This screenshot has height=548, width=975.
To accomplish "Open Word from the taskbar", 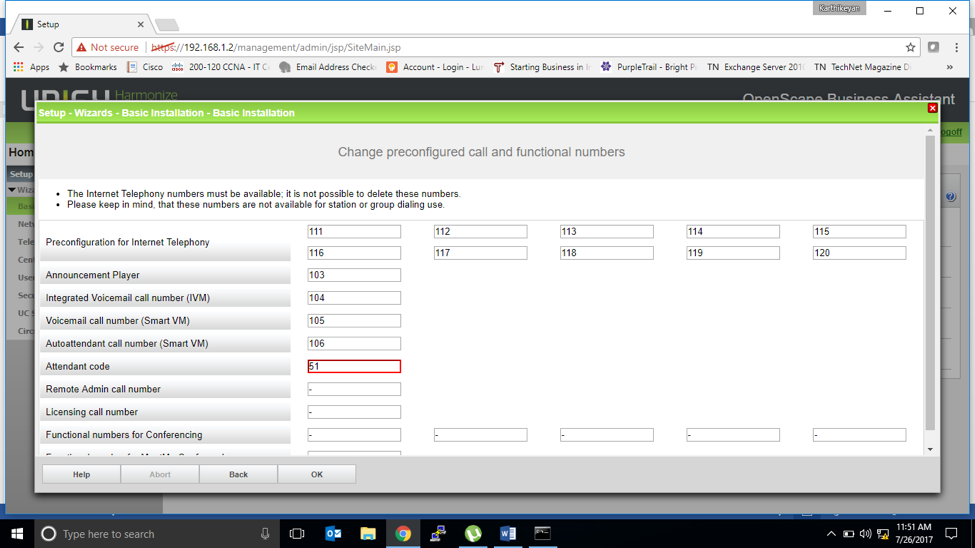I will point(507,534).
